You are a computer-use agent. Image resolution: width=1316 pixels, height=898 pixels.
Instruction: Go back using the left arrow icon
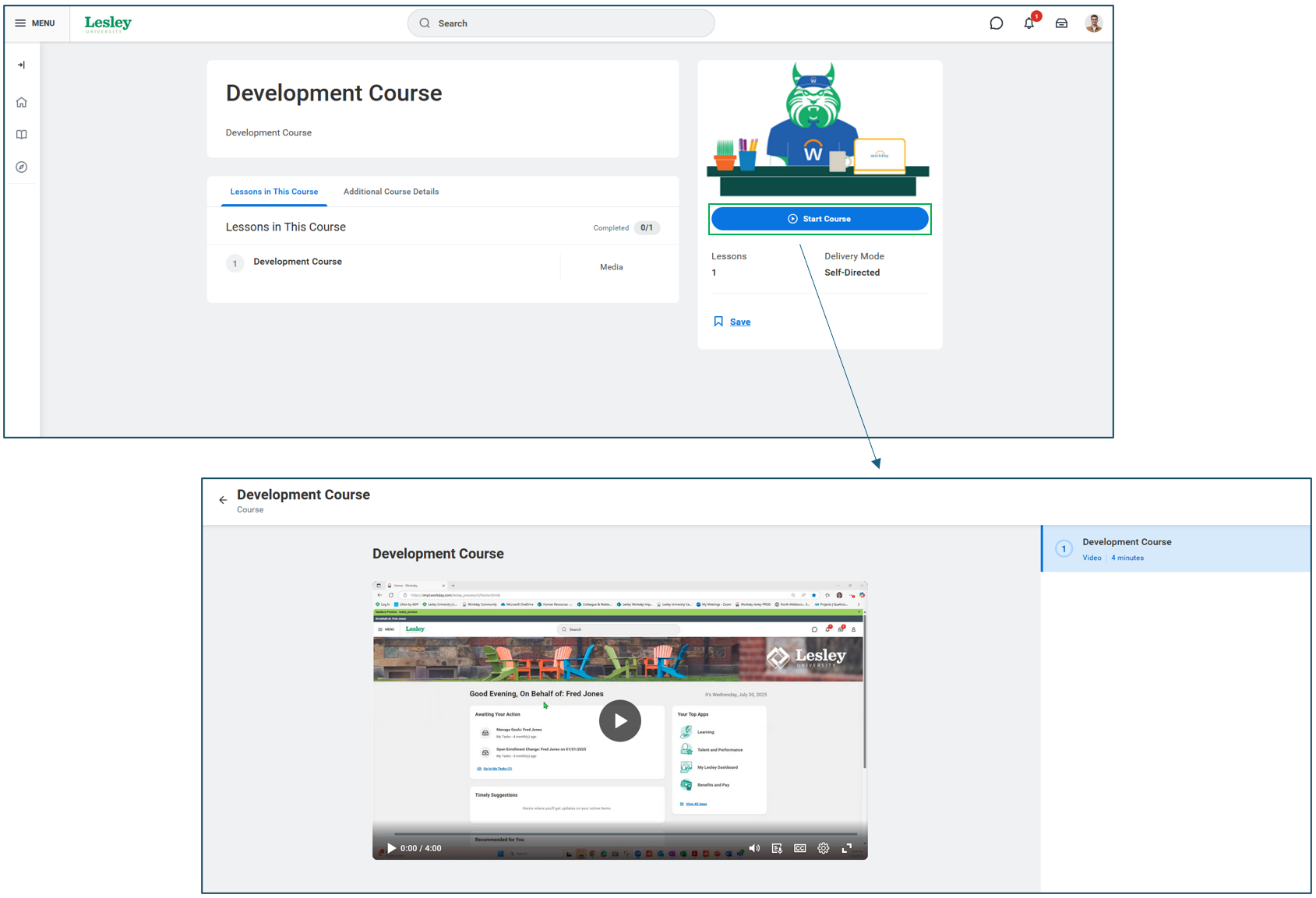(x=223, y=500)
